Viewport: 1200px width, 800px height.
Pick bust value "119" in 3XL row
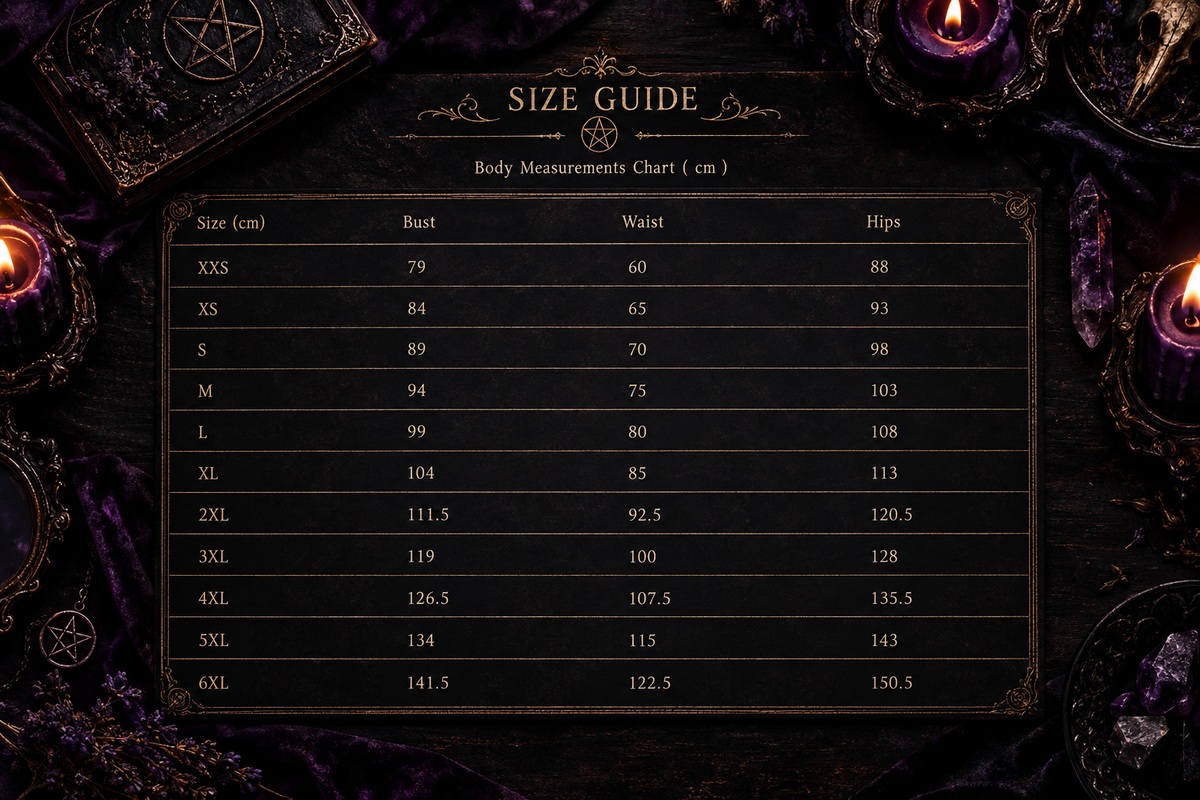(421, 557)
